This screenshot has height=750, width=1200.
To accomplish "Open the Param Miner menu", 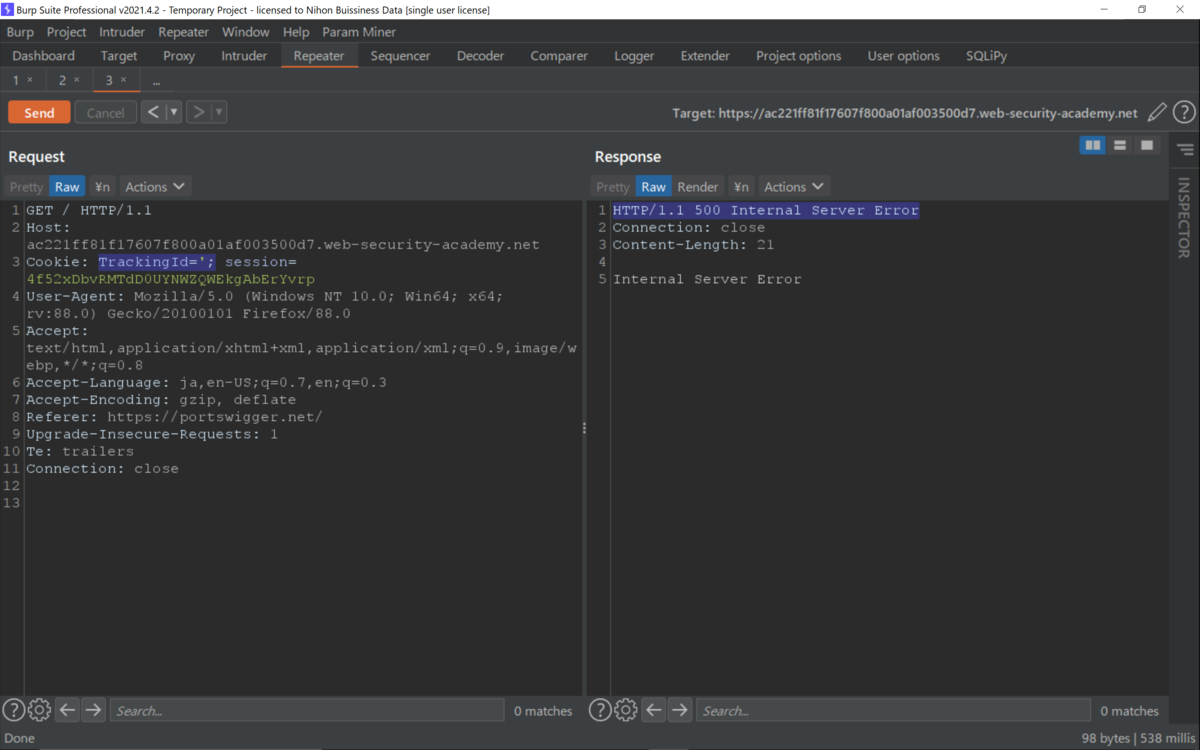I will click(359, 32).
